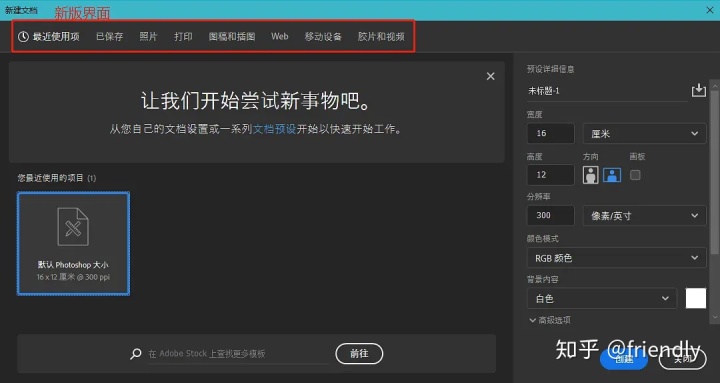Switch to the 图稿和插图 tab
Screen dimensions: 720x383
coord(232,36)
